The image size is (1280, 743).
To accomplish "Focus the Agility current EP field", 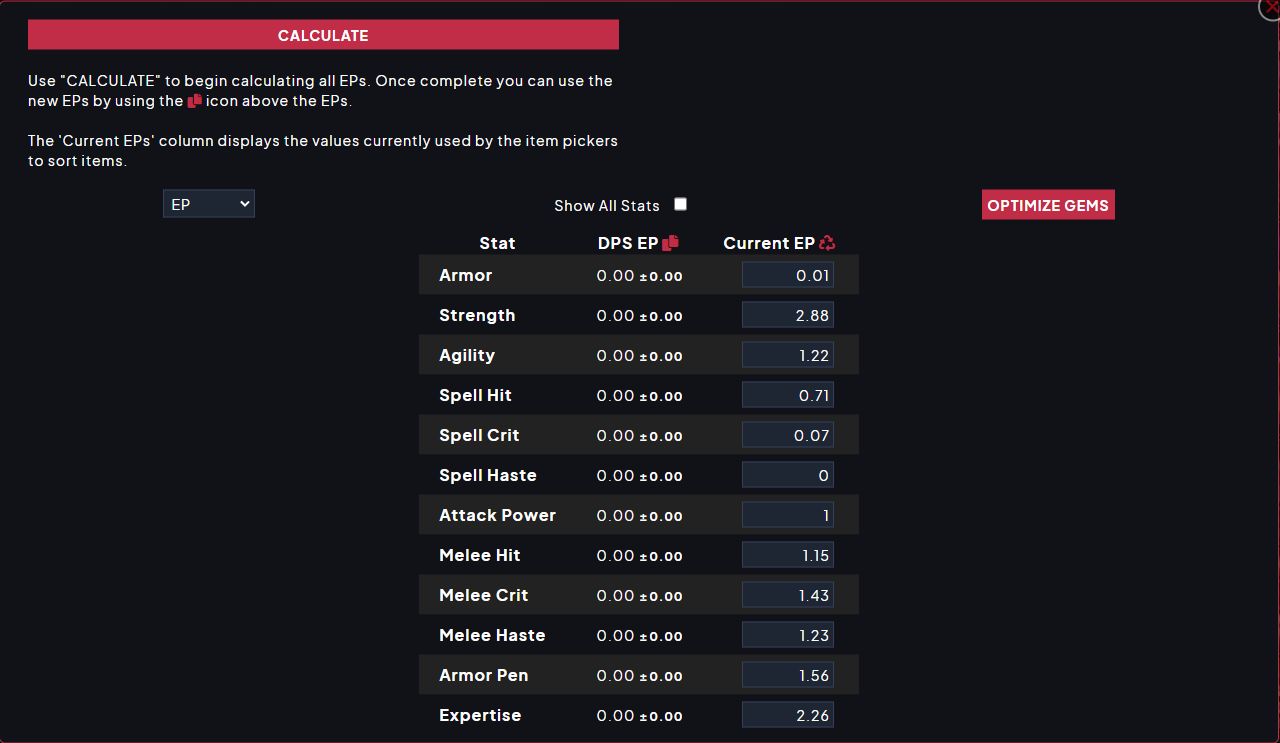I will 788,355.
